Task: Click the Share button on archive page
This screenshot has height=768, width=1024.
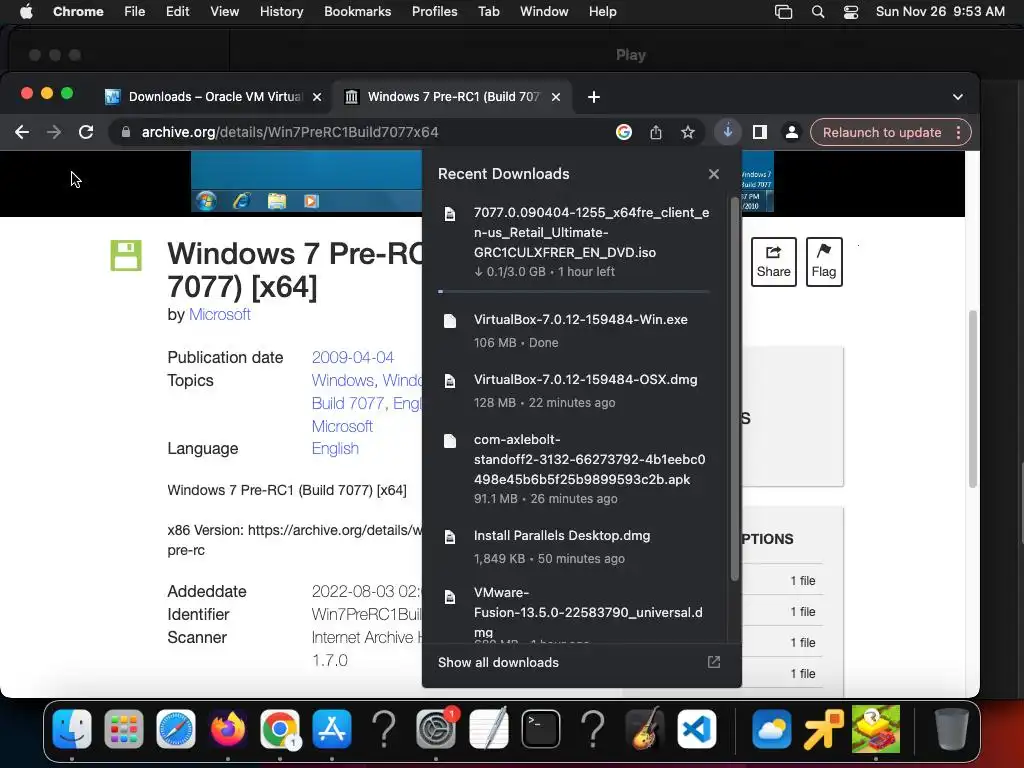Action: click(773, 262)
